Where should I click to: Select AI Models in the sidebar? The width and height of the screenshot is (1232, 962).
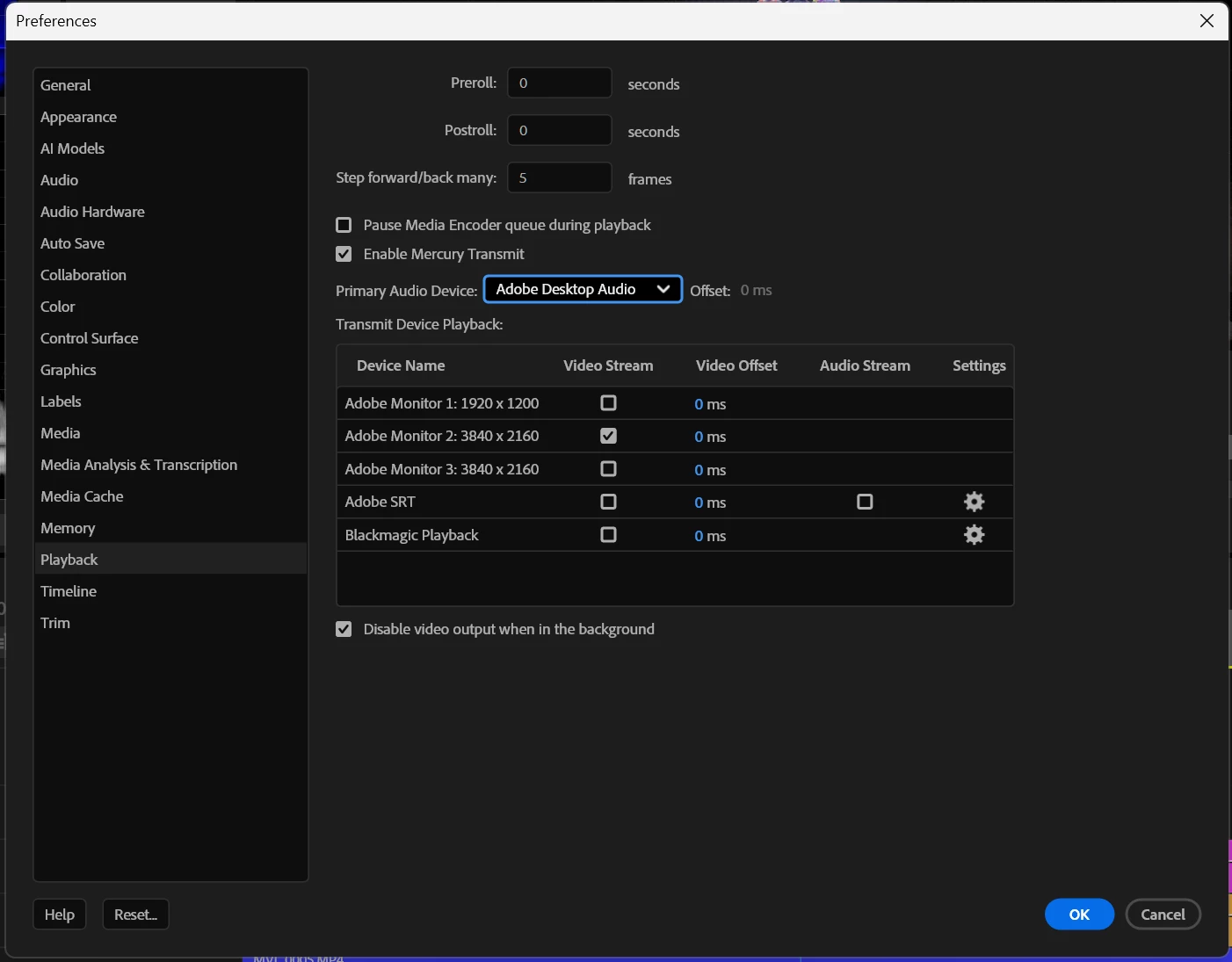(x=170, y=148)
